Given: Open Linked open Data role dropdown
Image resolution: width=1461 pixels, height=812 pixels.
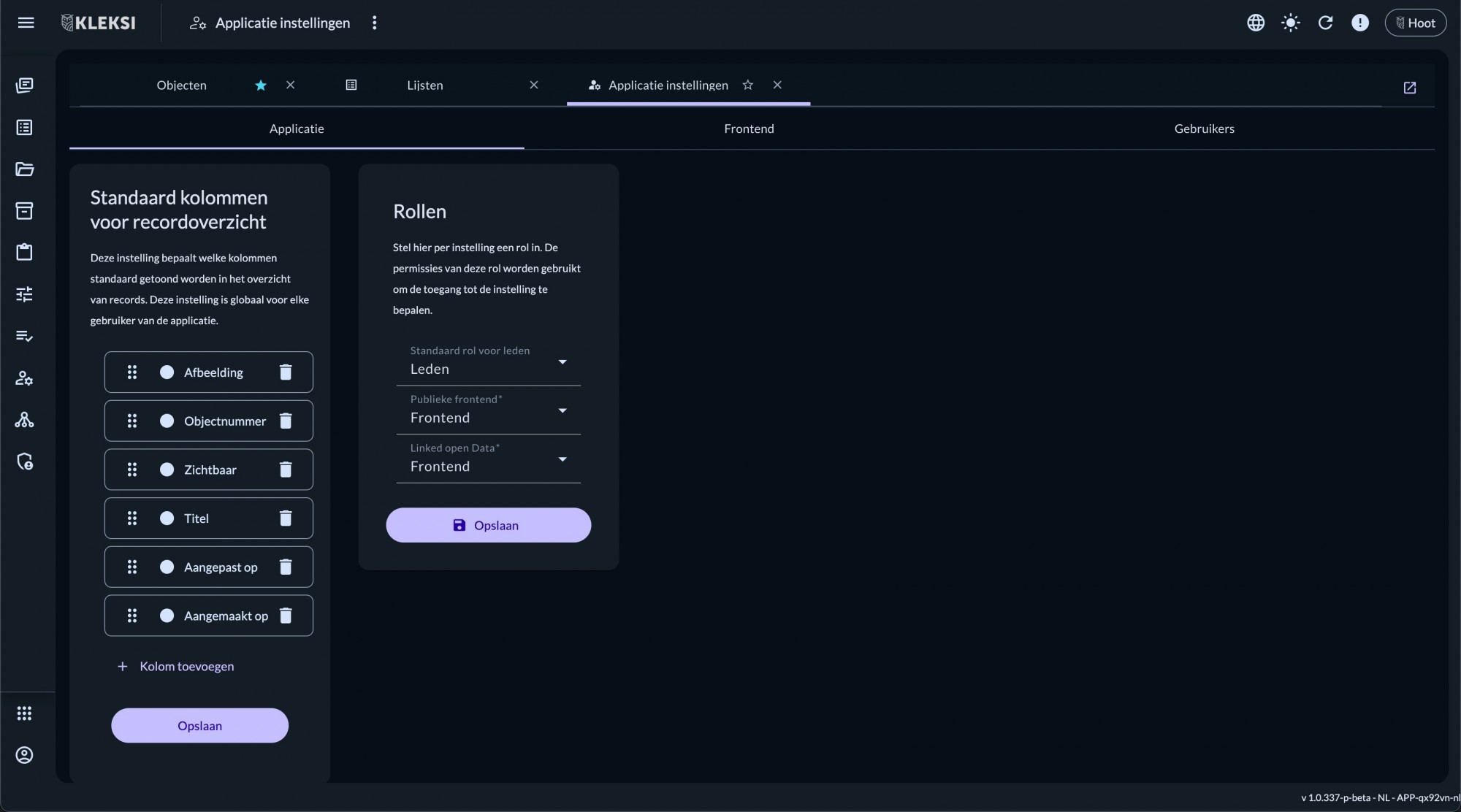Looking at the screenshot, I should coord(489,459).
